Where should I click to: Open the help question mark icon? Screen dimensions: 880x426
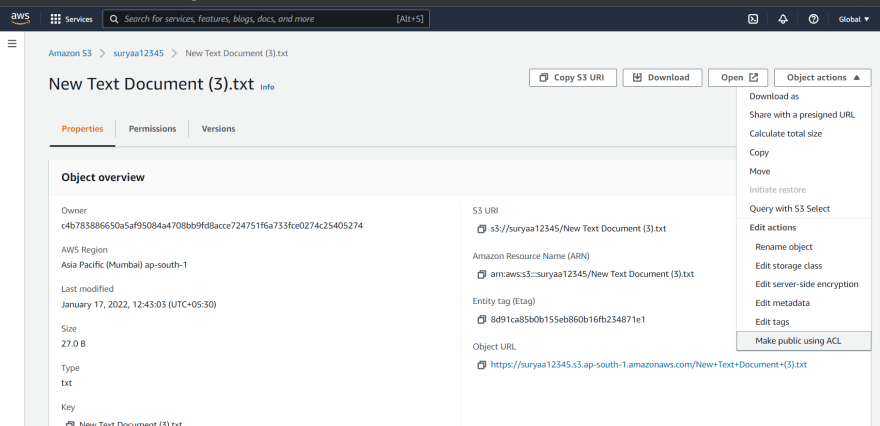(813, 19)
